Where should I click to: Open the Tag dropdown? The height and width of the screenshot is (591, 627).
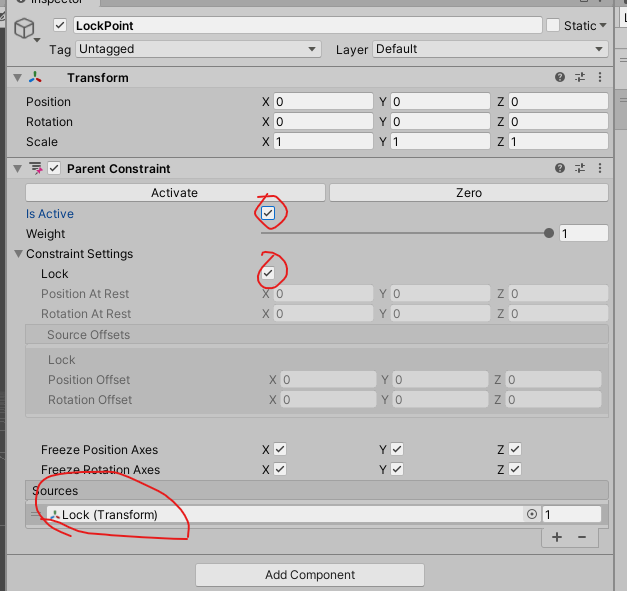[x=198, y=49]
